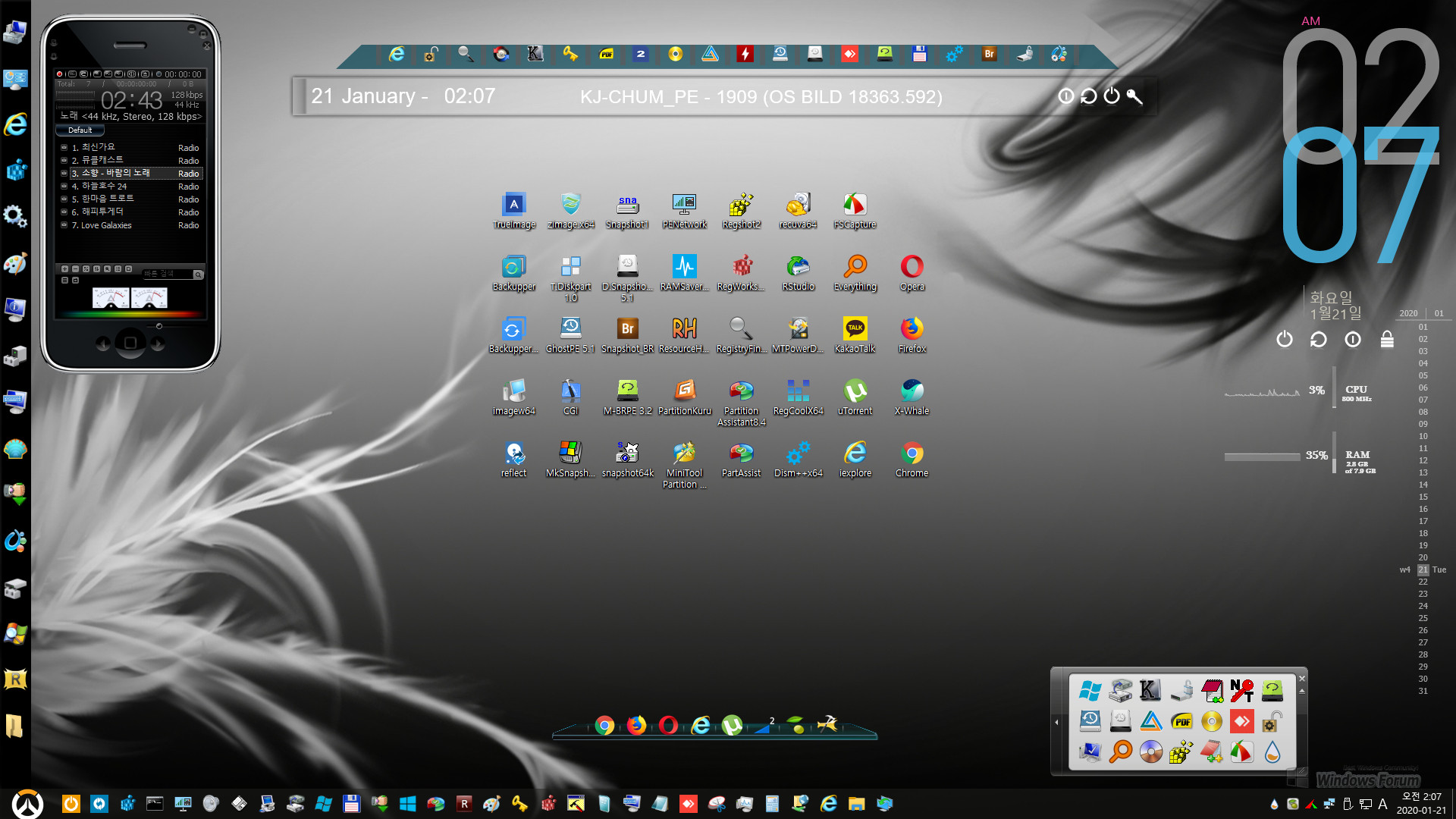Image resolution: width=1456 pixels, height=819 pixels.
Task: Open Chrome desktop shortcut
Action: [912, 459]
